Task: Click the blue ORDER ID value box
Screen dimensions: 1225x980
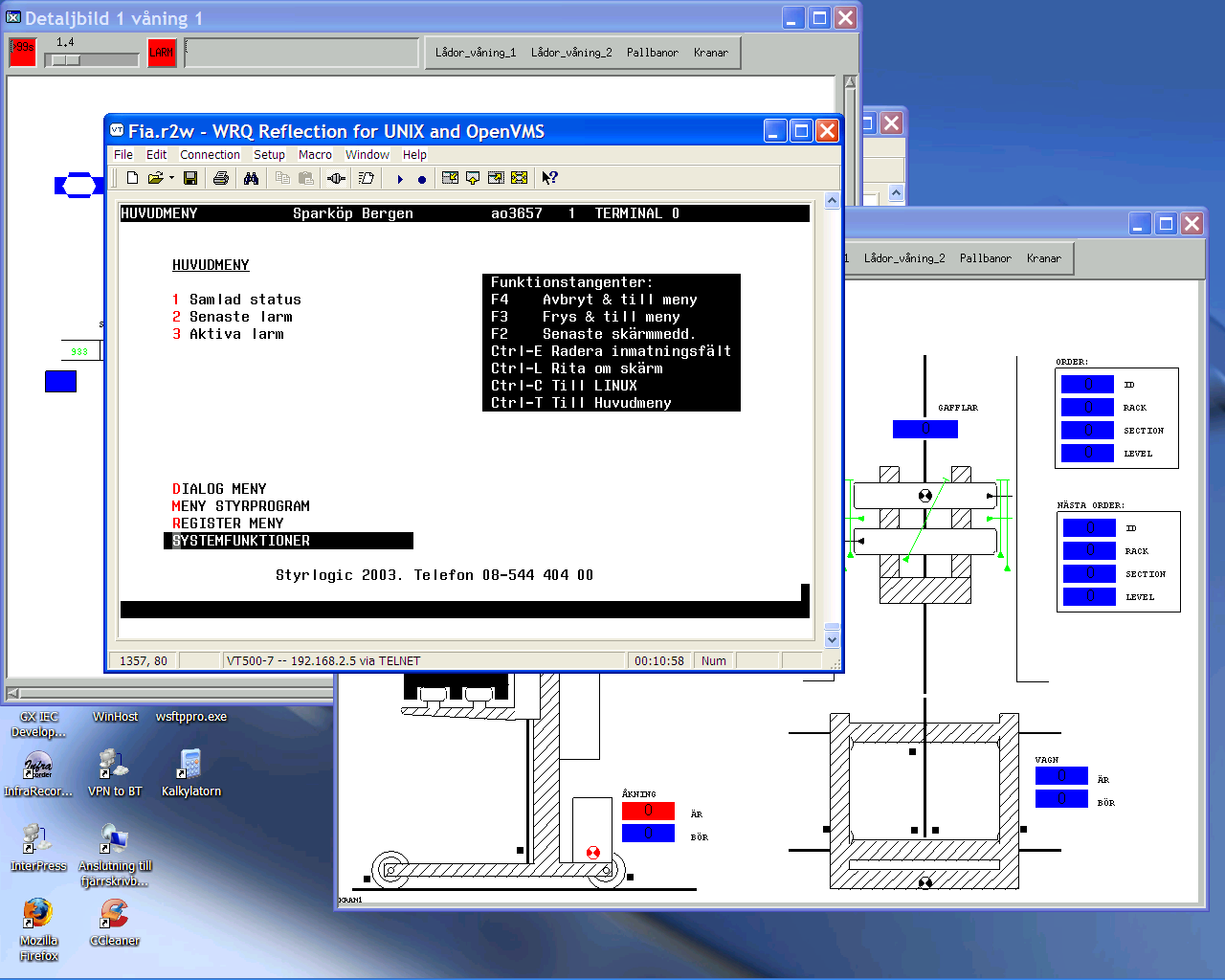Action: click(1087, 384)
